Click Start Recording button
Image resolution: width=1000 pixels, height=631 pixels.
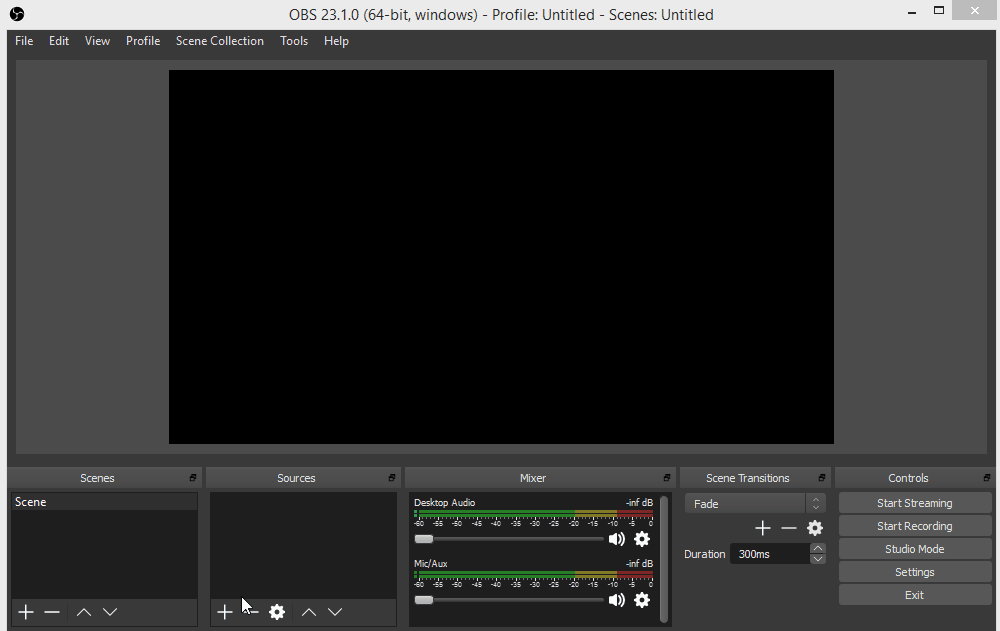(x=915, y=526)
